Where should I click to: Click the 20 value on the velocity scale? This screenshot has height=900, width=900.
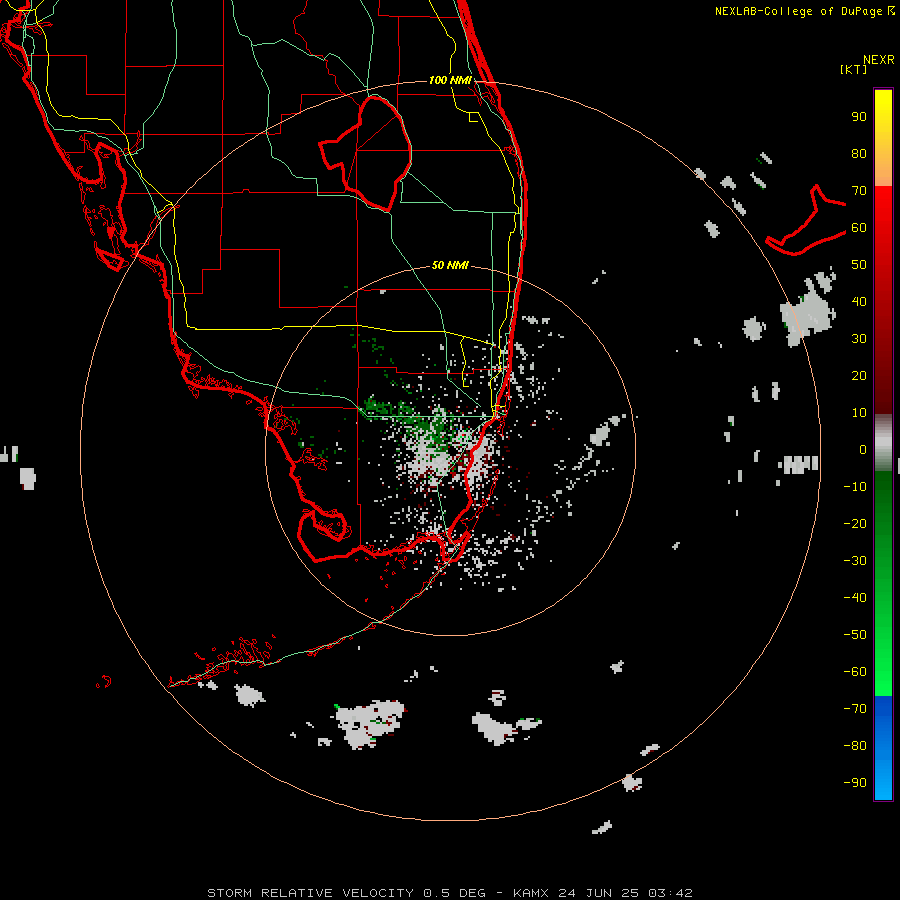click(x=859, y=376)
